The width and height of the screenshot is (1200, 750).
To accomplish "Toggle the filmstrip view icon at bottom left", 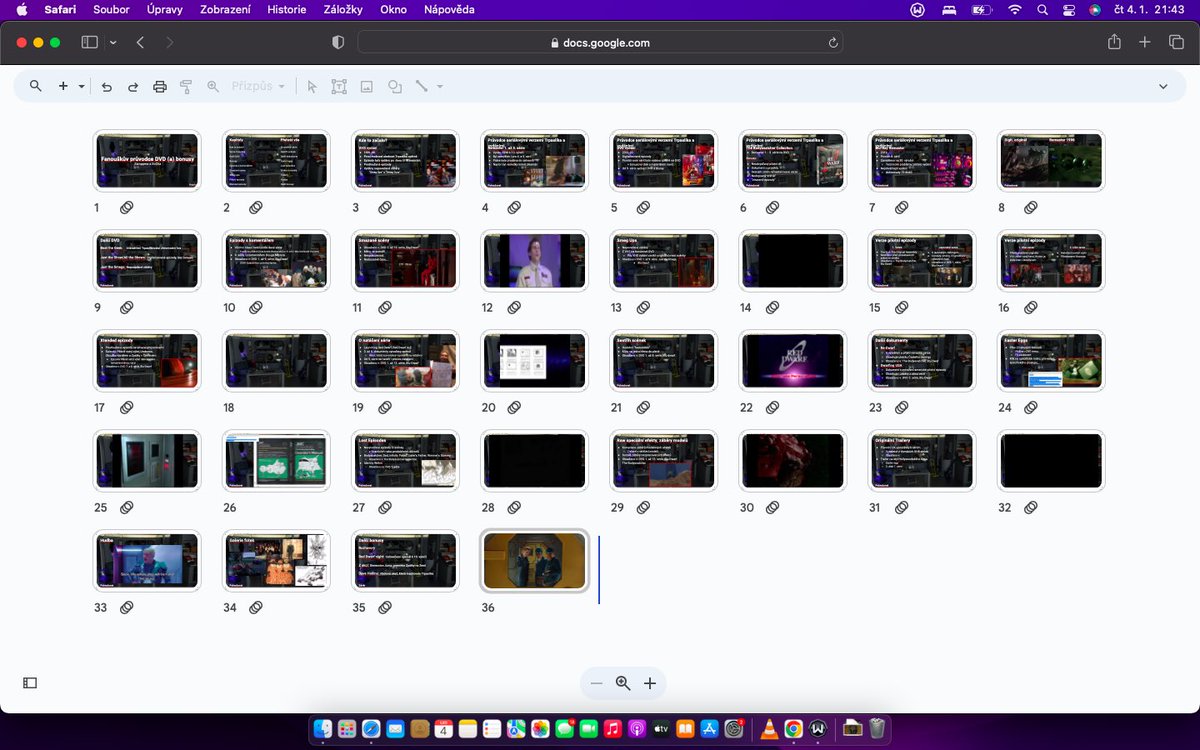I will pos(30,683).
